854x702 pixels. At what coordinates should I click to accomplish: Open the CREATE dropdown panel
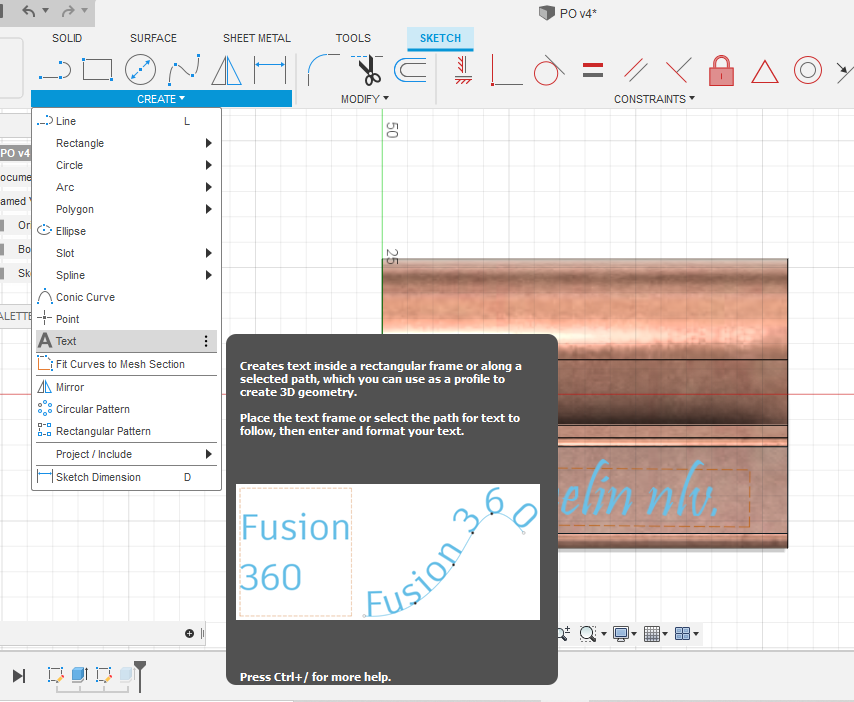(161, 99)
